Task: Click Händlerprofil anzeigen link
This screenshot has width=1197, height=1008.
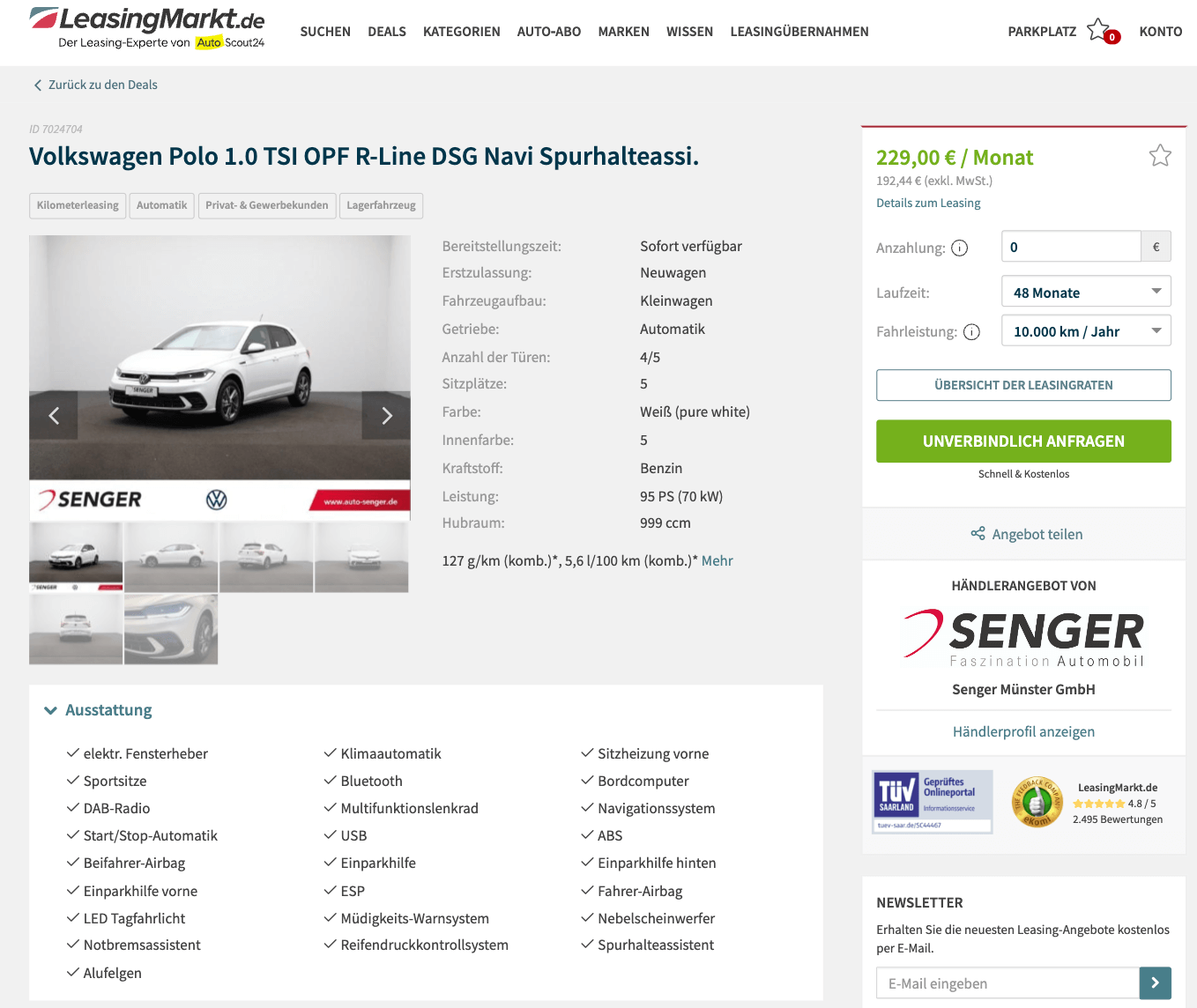Action: [1023, 732]
